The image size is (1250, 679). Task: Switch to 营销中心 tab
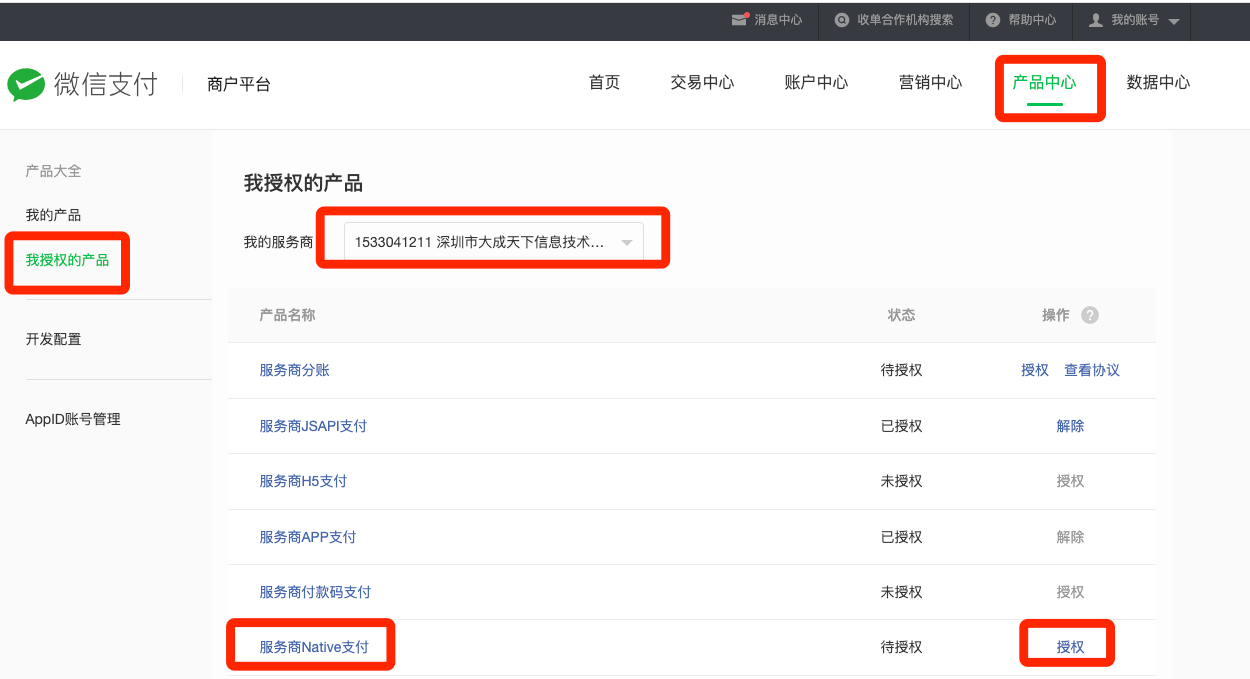point(930,83)
